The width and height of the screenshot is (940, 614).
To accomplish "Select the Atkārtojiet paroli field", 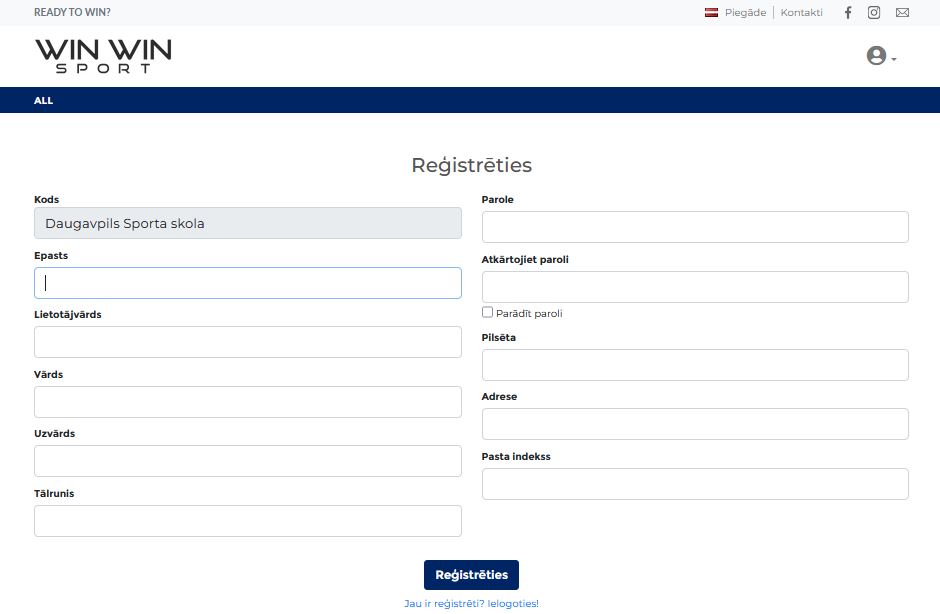I will [x=695, y=287].
